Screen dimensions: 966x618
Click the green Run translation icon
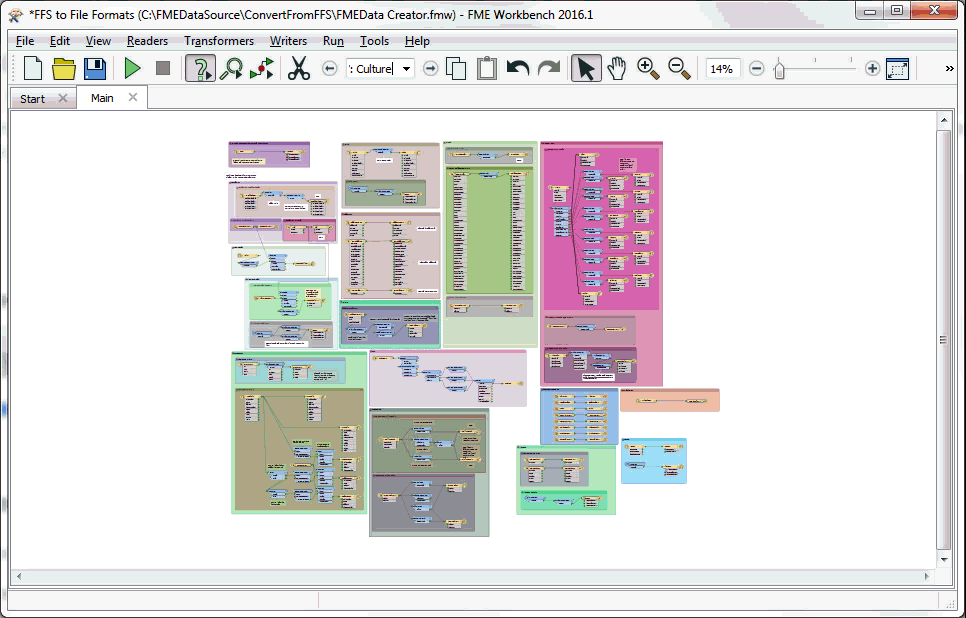tap(133, 69)
